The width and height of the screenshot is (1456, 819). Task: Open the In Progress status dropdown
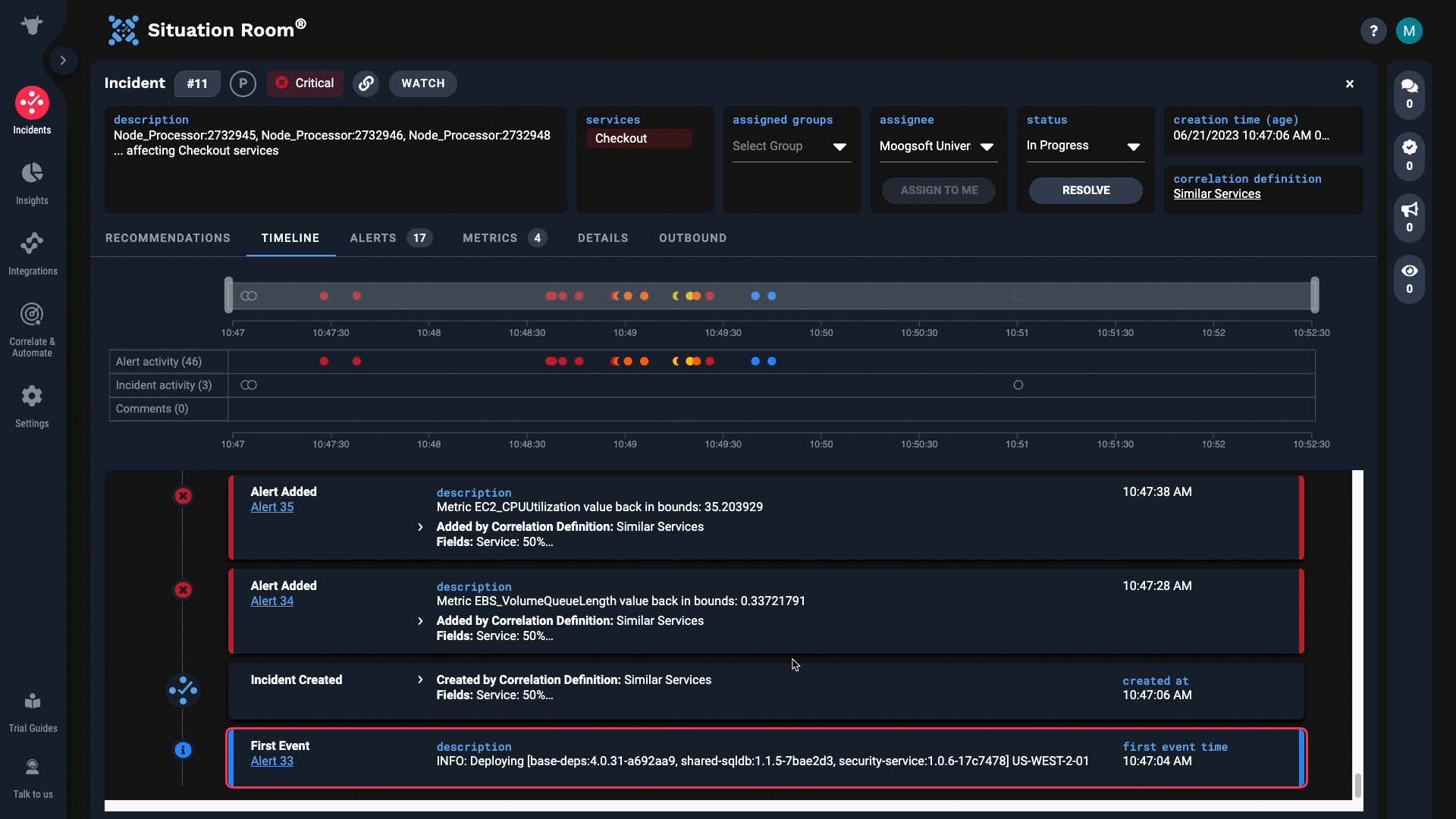point(1084,146)
